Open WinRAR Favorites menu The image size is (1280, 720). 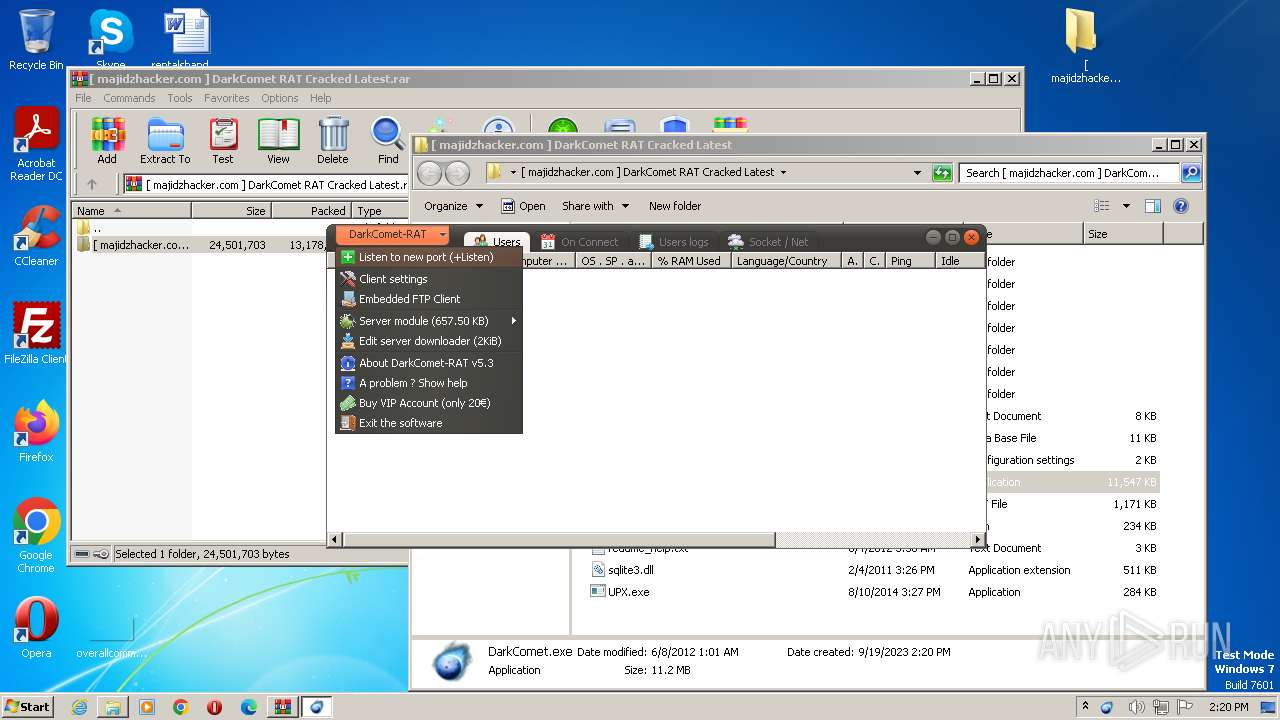[227, 98]
